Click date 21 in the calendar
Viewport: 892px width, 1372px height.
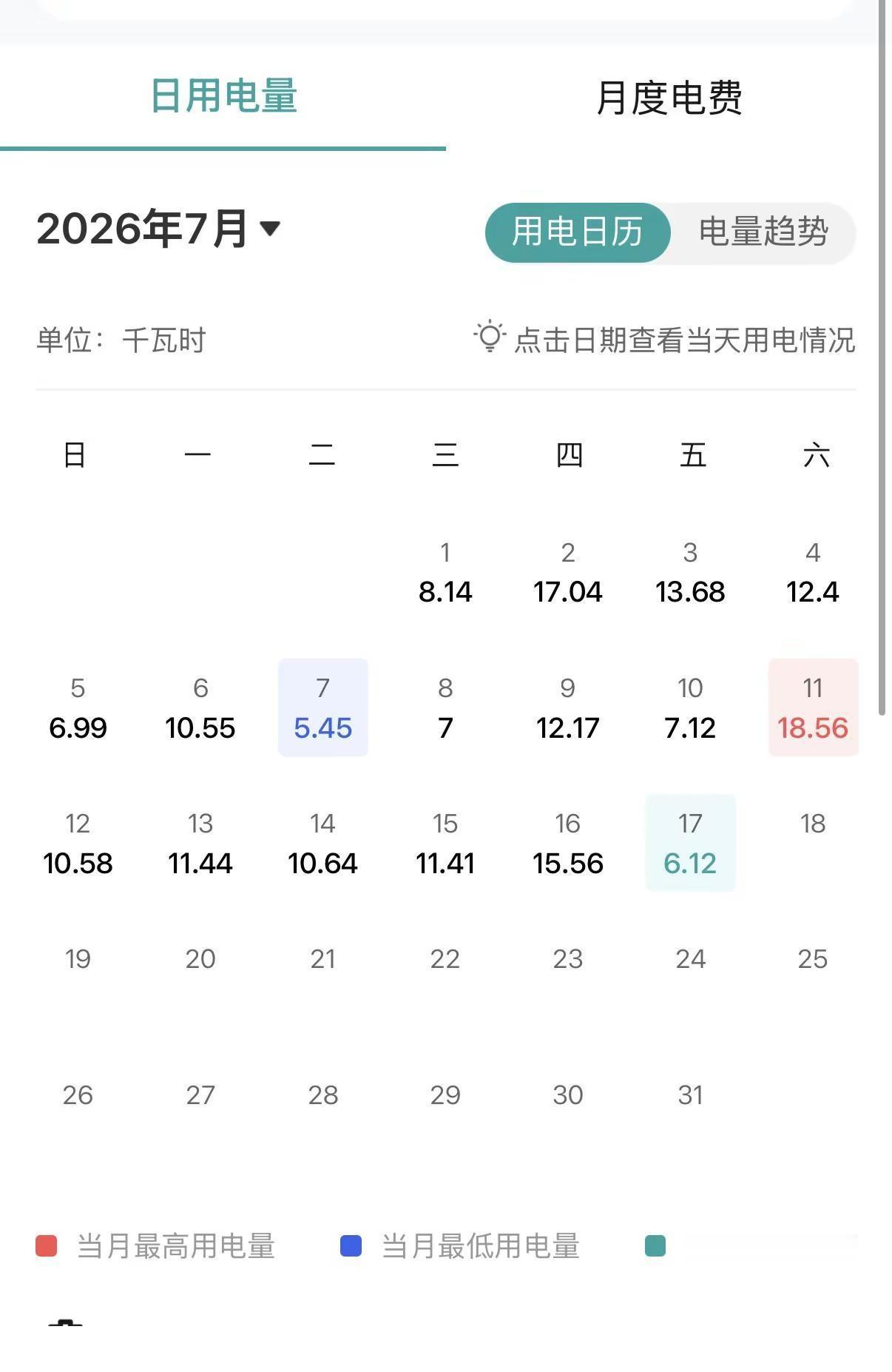tap(323, 959)
